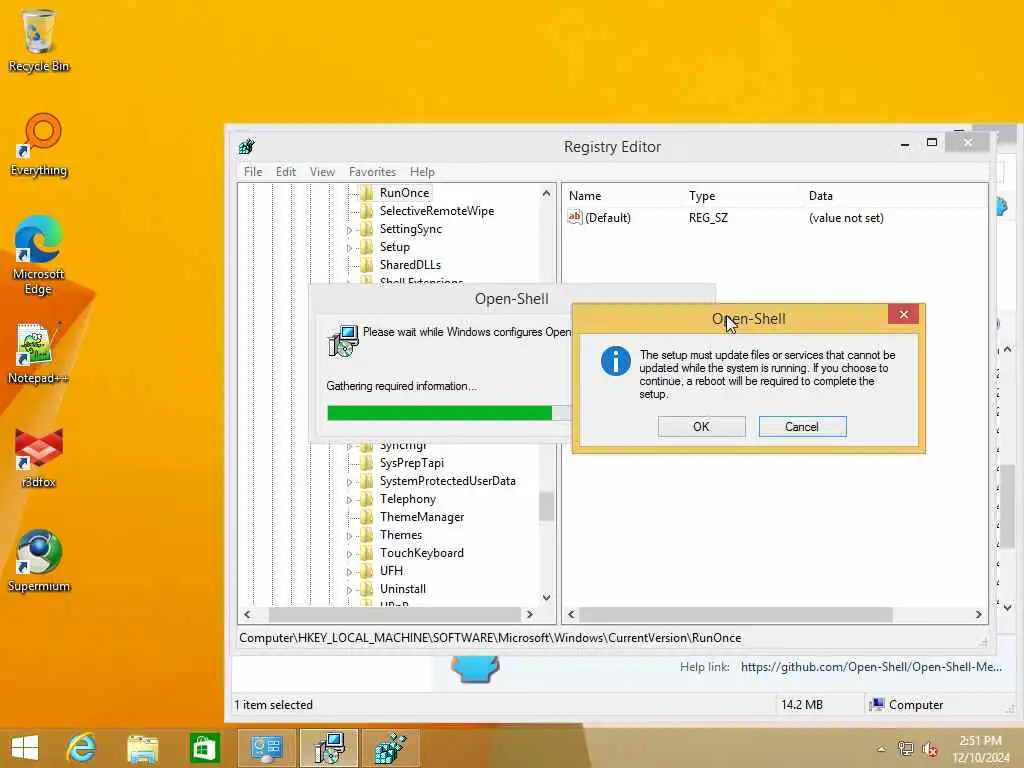Open the r3dfox browser shortcut
The image size is (1024, 768).
click(39, 458)
